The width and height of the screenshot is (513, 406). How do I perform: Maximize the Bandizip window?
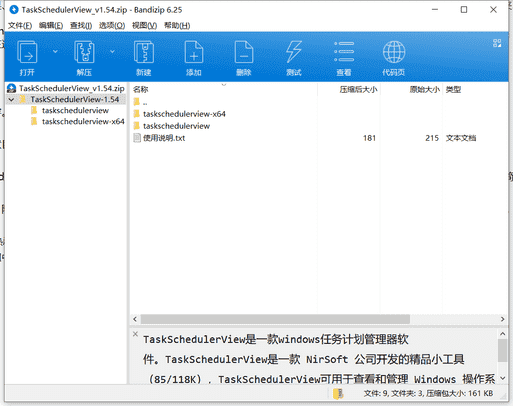click(x=464, y=10)
